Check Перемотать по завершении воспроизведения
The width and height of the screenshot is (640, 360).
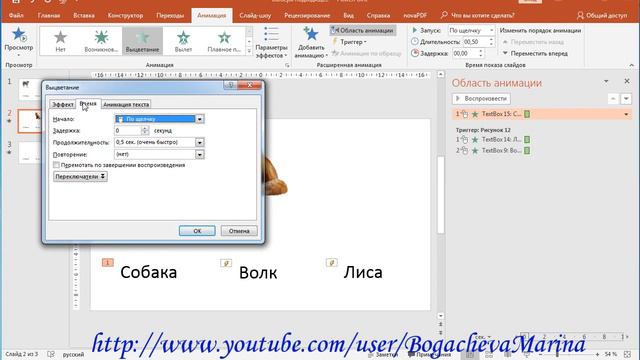[x=56, y=165]
